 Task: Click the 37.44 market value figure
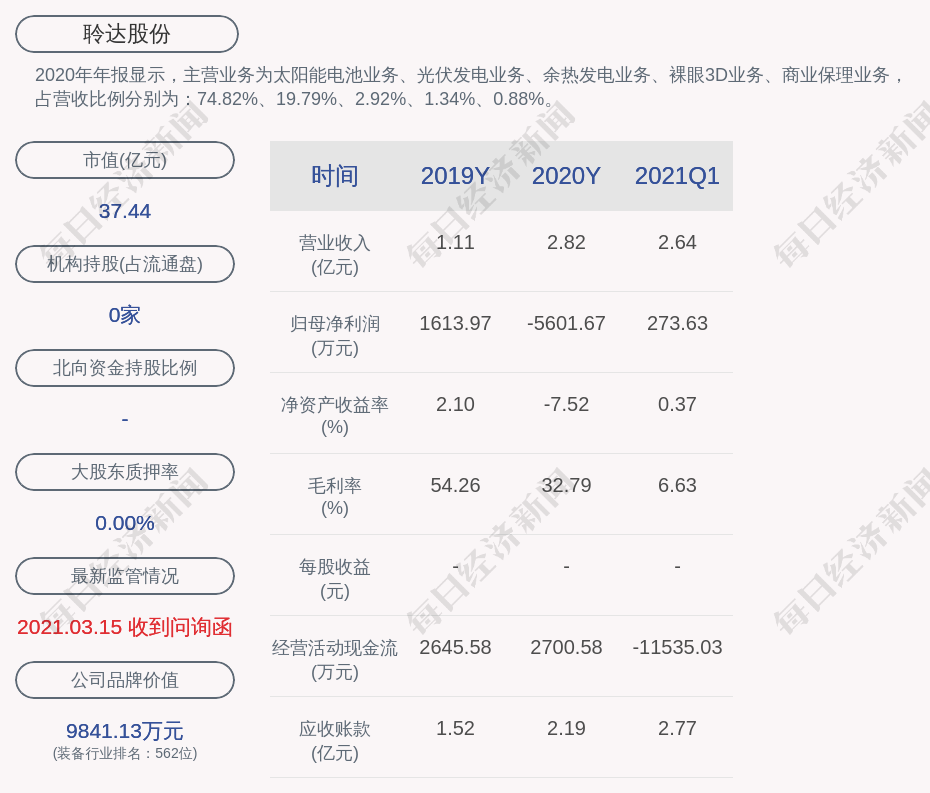tap(125, 211)
